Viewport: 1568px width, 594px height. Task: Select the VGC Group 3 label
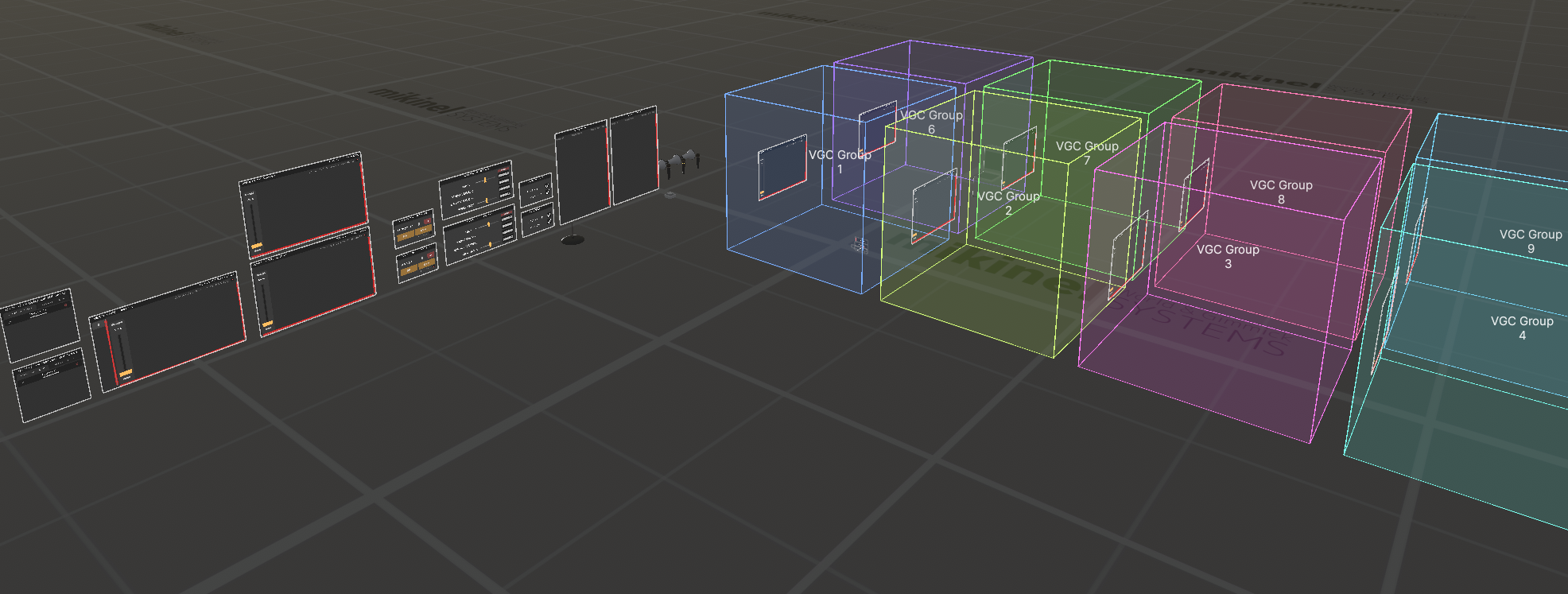click(x=1228, y=256)
